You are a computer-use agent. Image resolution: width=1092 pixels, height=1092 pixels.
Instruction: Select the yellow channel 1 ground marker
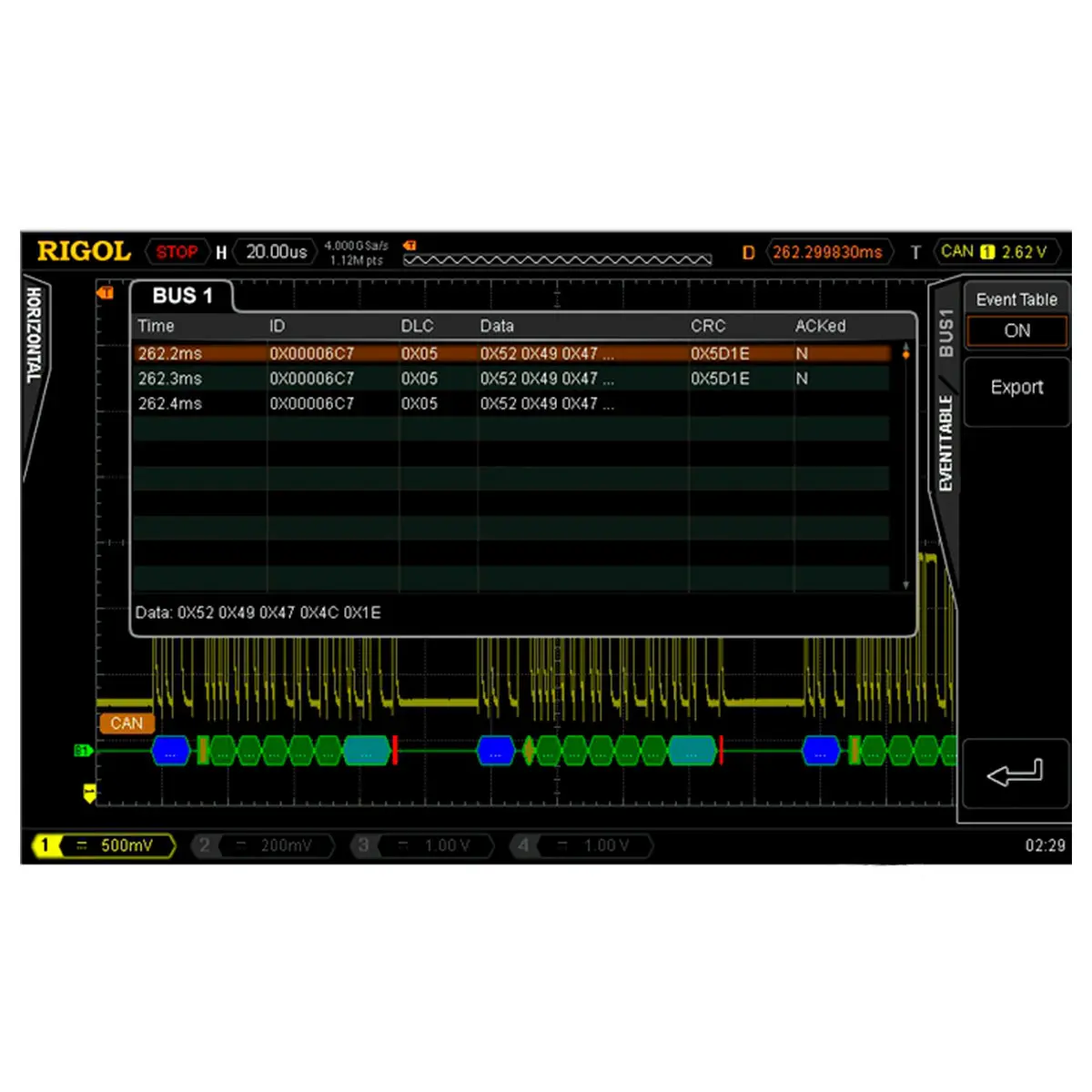pos(89,793)
